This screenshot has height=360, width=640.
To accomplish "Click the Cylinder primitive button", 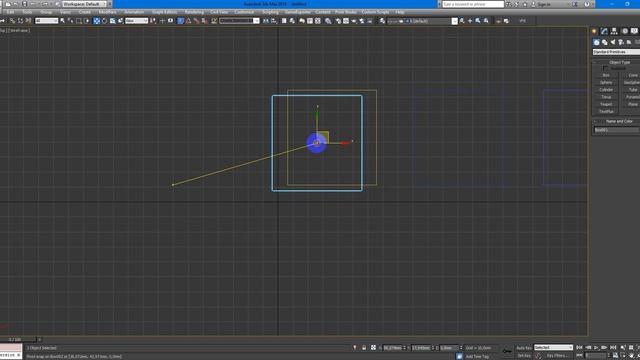I will point(606,90).
